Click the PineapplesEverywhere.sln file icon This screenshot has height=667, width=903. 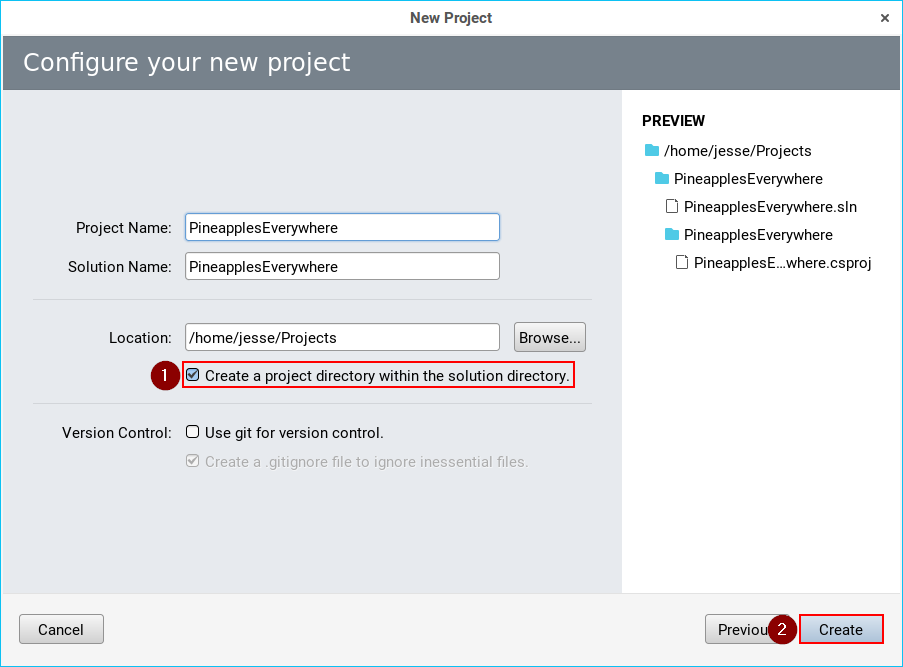(672, 207)
